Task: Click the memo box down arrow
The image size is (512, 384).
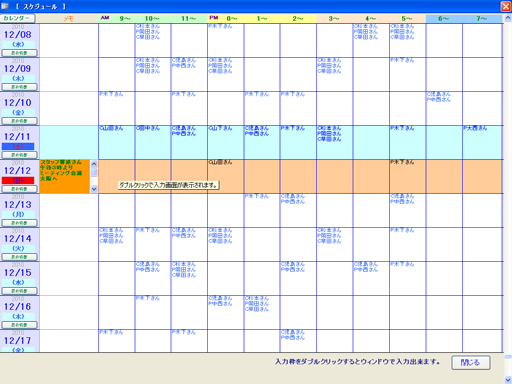Action: [94, 189]
